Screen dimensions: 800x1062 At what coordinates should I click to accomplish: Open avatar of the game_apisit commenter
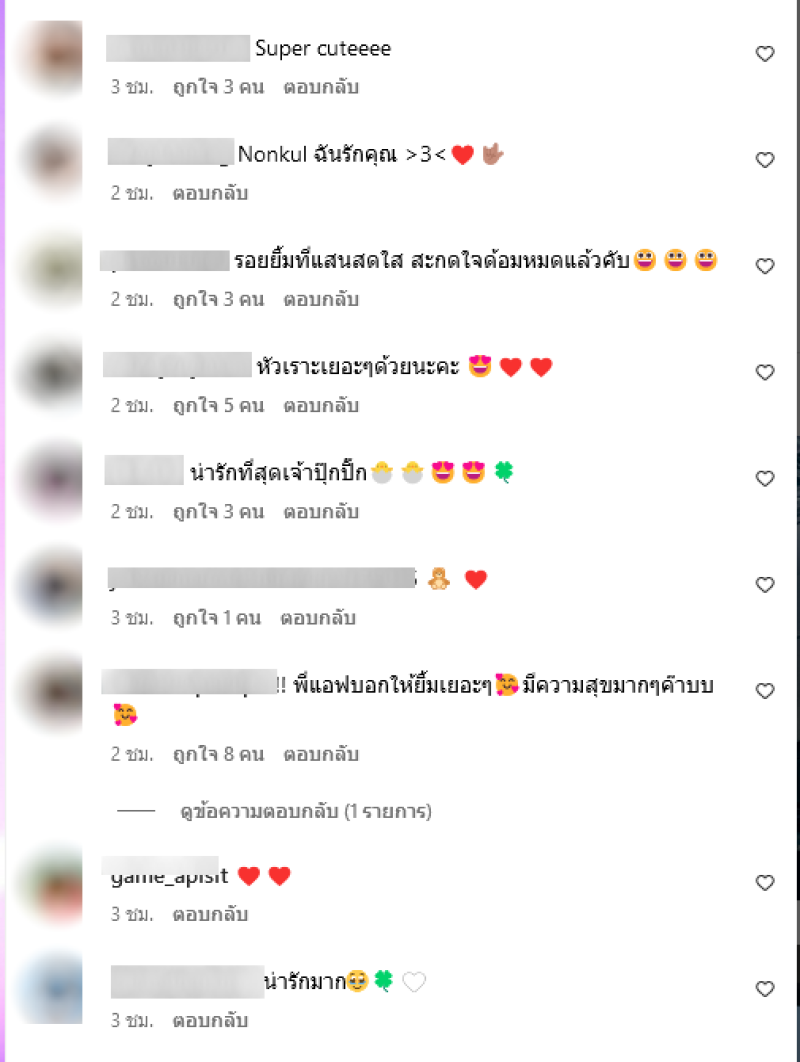coord(53,887)
